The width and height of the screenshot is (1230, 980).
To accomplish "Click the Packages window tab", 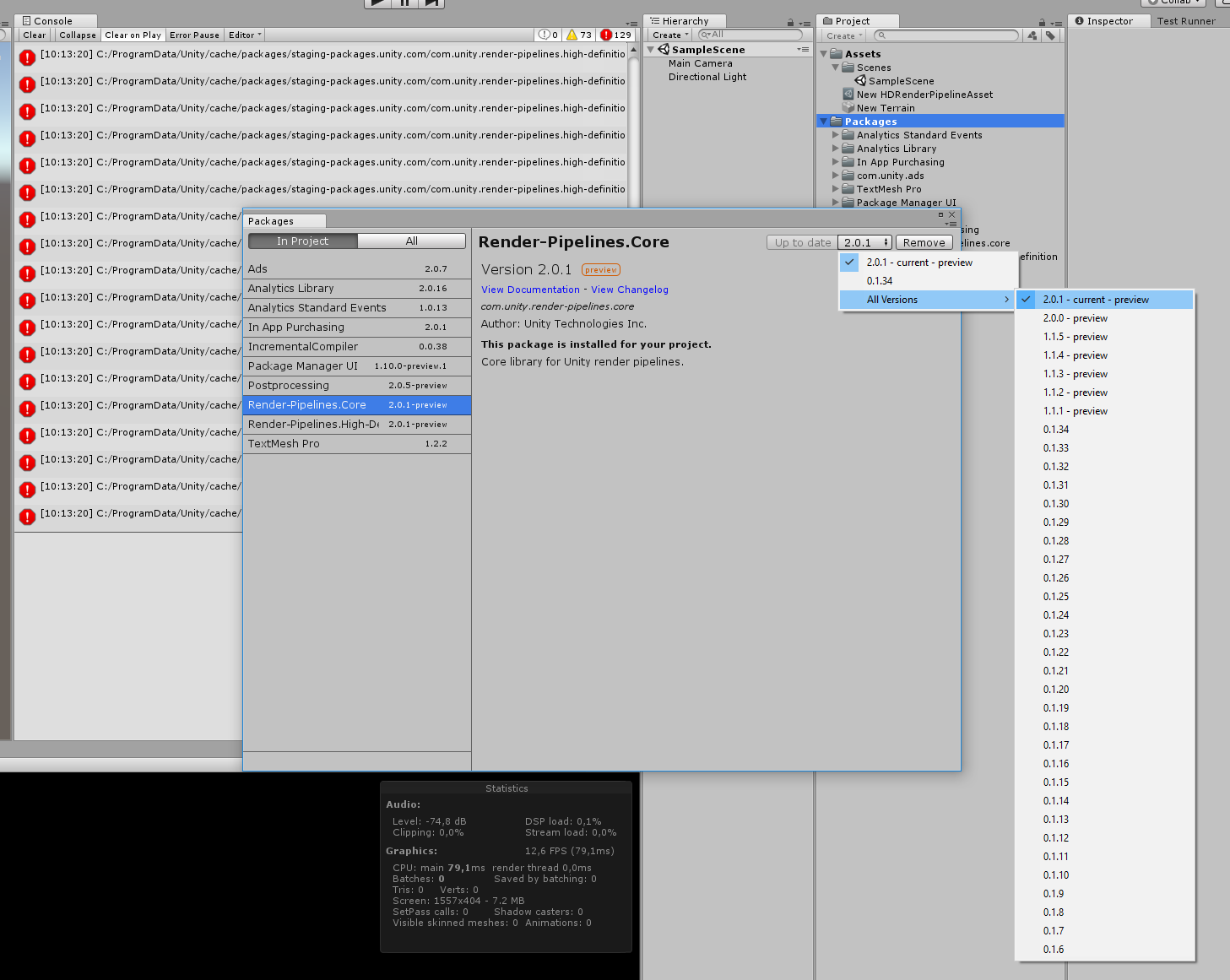I will (x=284, y=221).
